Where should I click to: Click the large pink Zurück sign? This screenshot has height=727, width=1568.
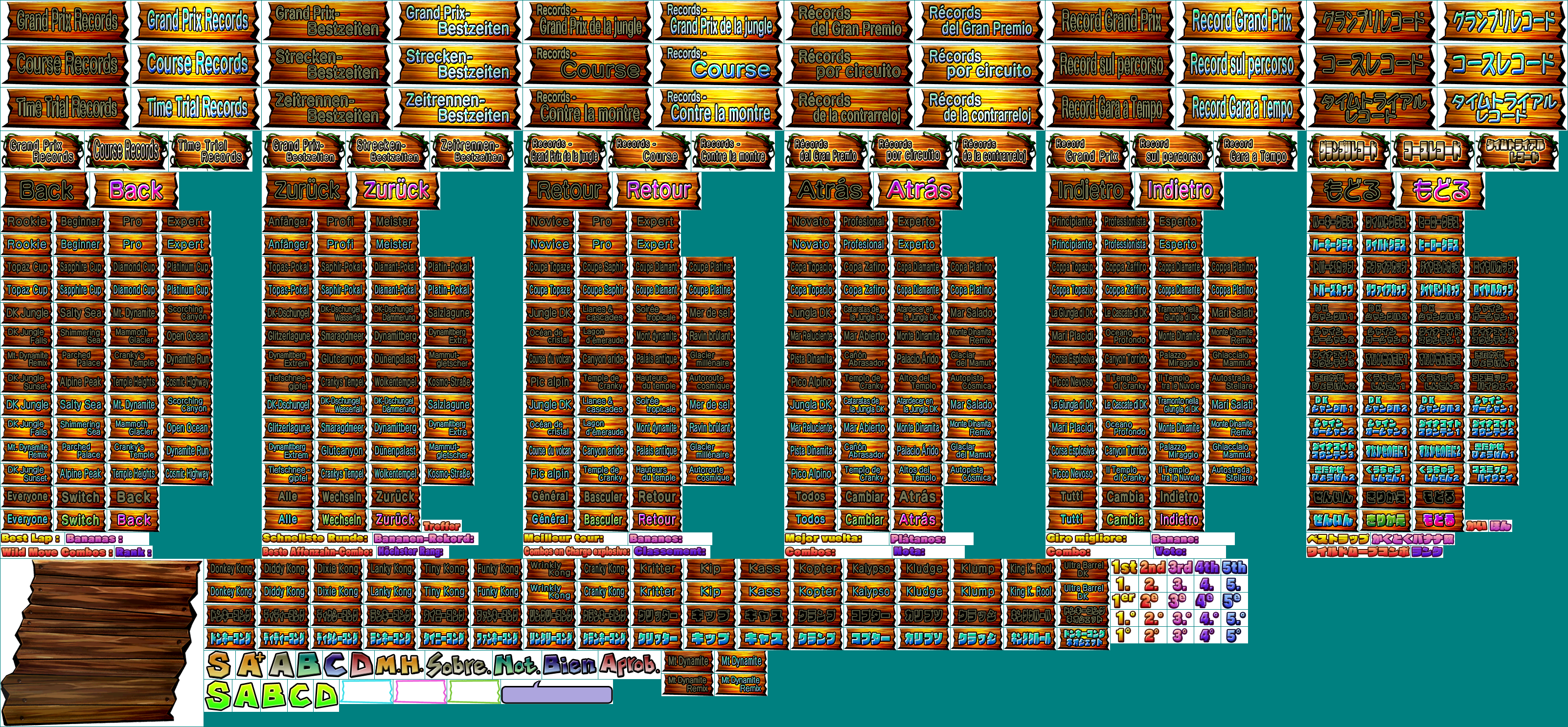pyautogui.click(x=396, y=190)
